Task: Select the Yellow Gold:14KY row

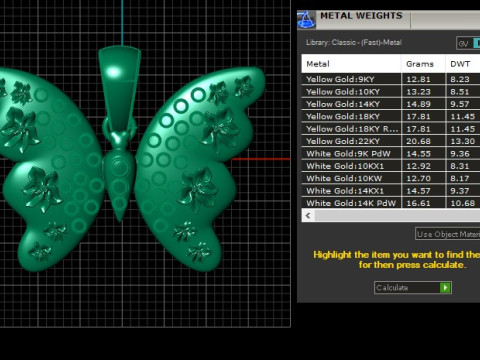Action: [x=391, y=104]
